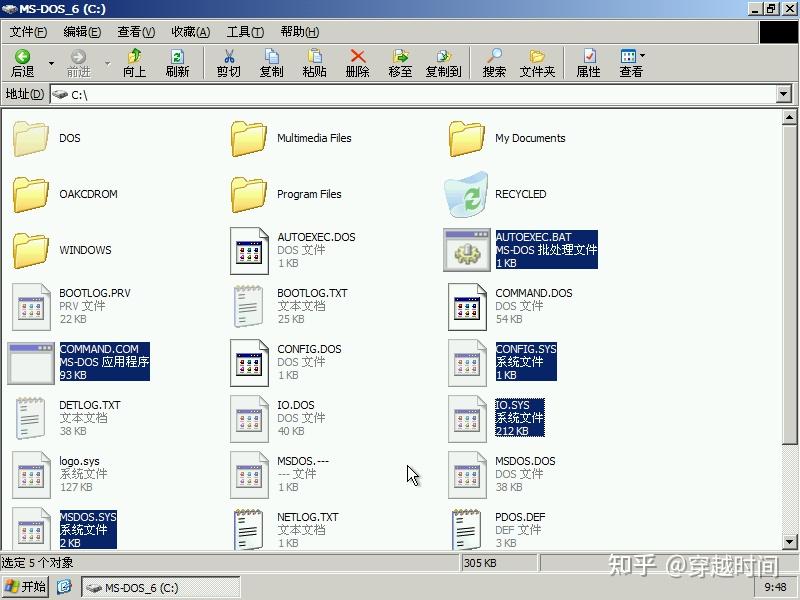This screenshot has width=800, height=600.
Task: Select the NETLOG.TXT file name
Action: click(308, 517)
